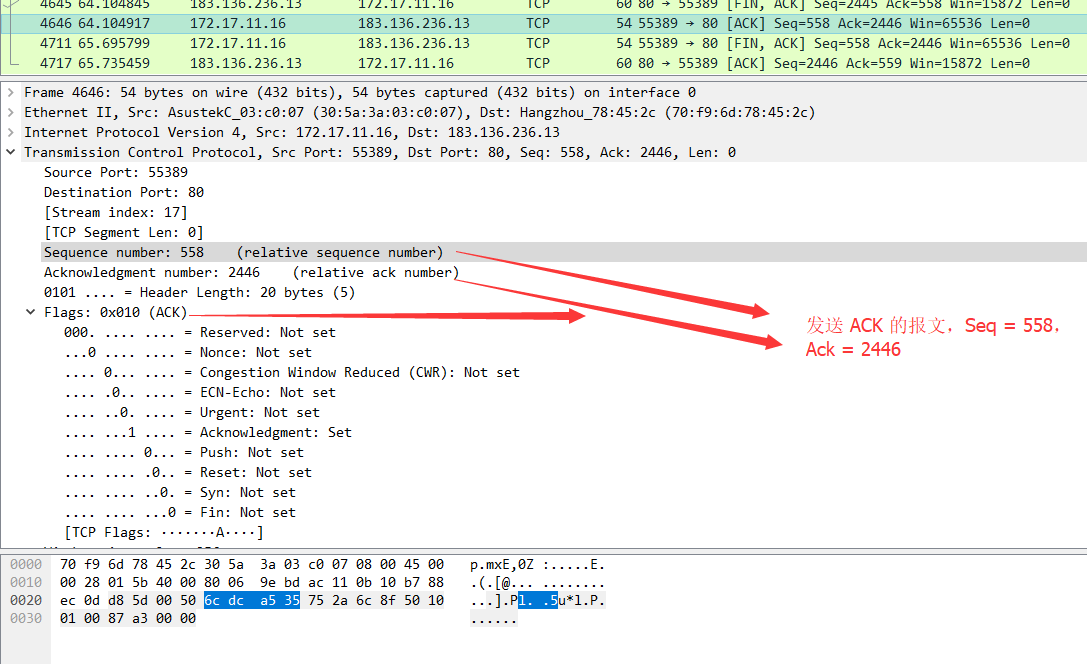Click the Stream index: 17 line
This screenshot has height=664, width=1087.
tap(115, 212)
